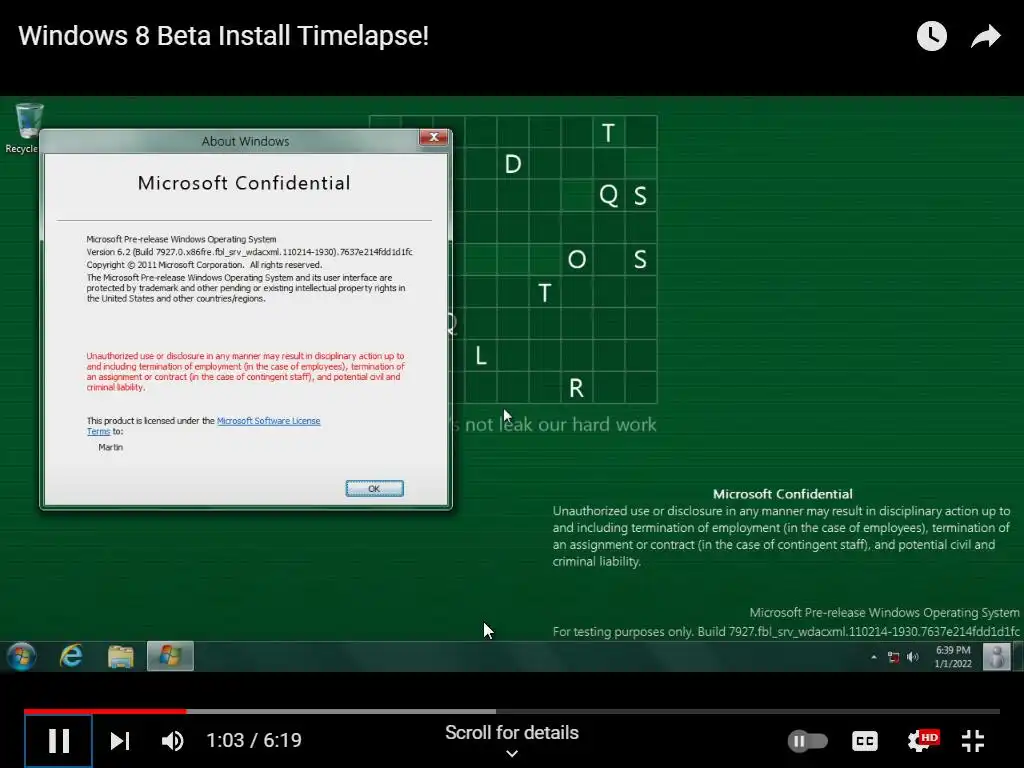
Task: Click the Version 6.2 build line
Action: click(249, 251)
